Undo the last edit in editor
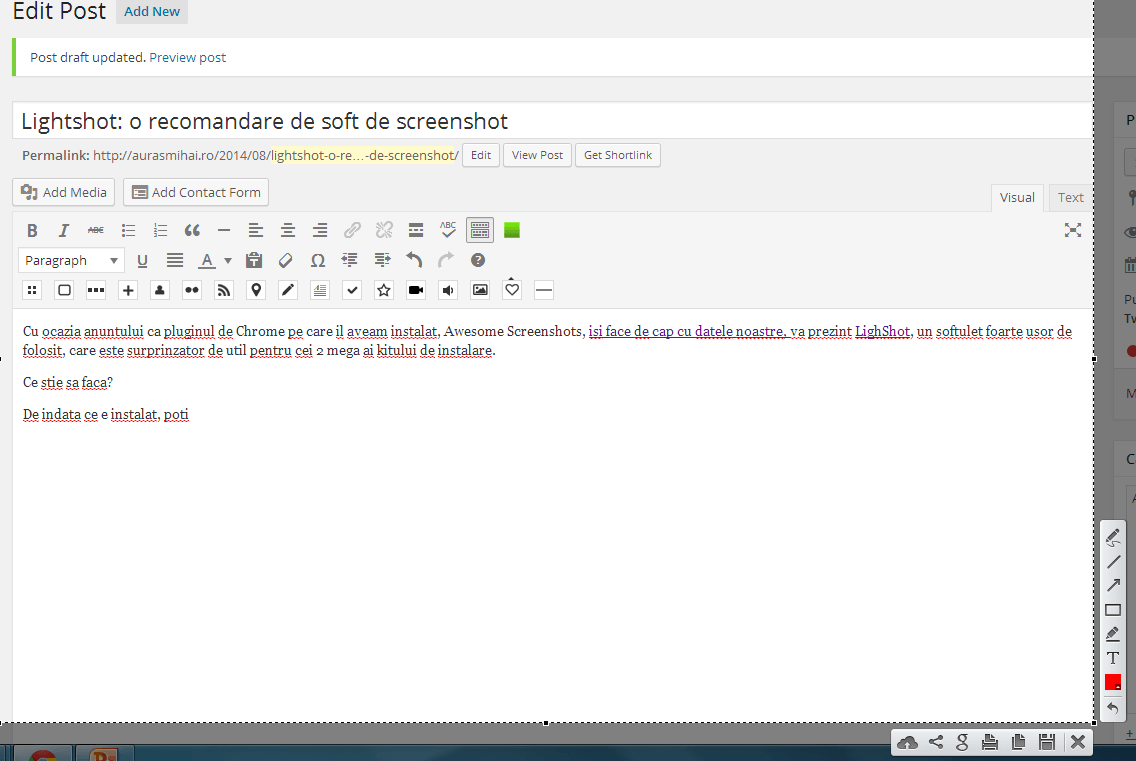Screen dimensions: 1136x761 414,260
